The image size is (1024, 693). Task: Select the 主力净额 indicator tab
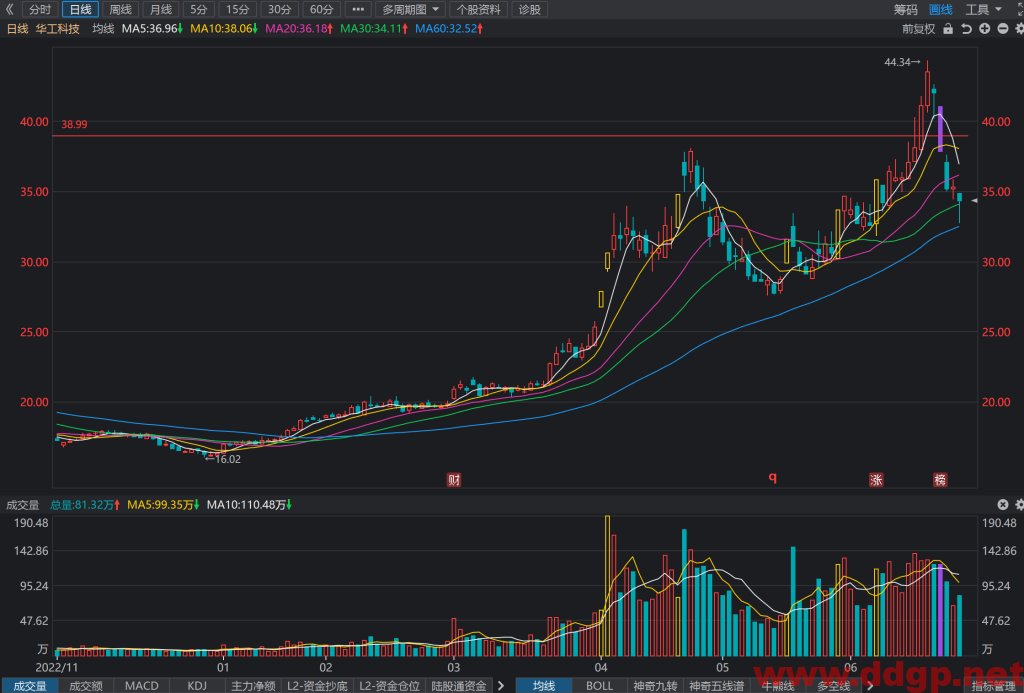point(253,686)
